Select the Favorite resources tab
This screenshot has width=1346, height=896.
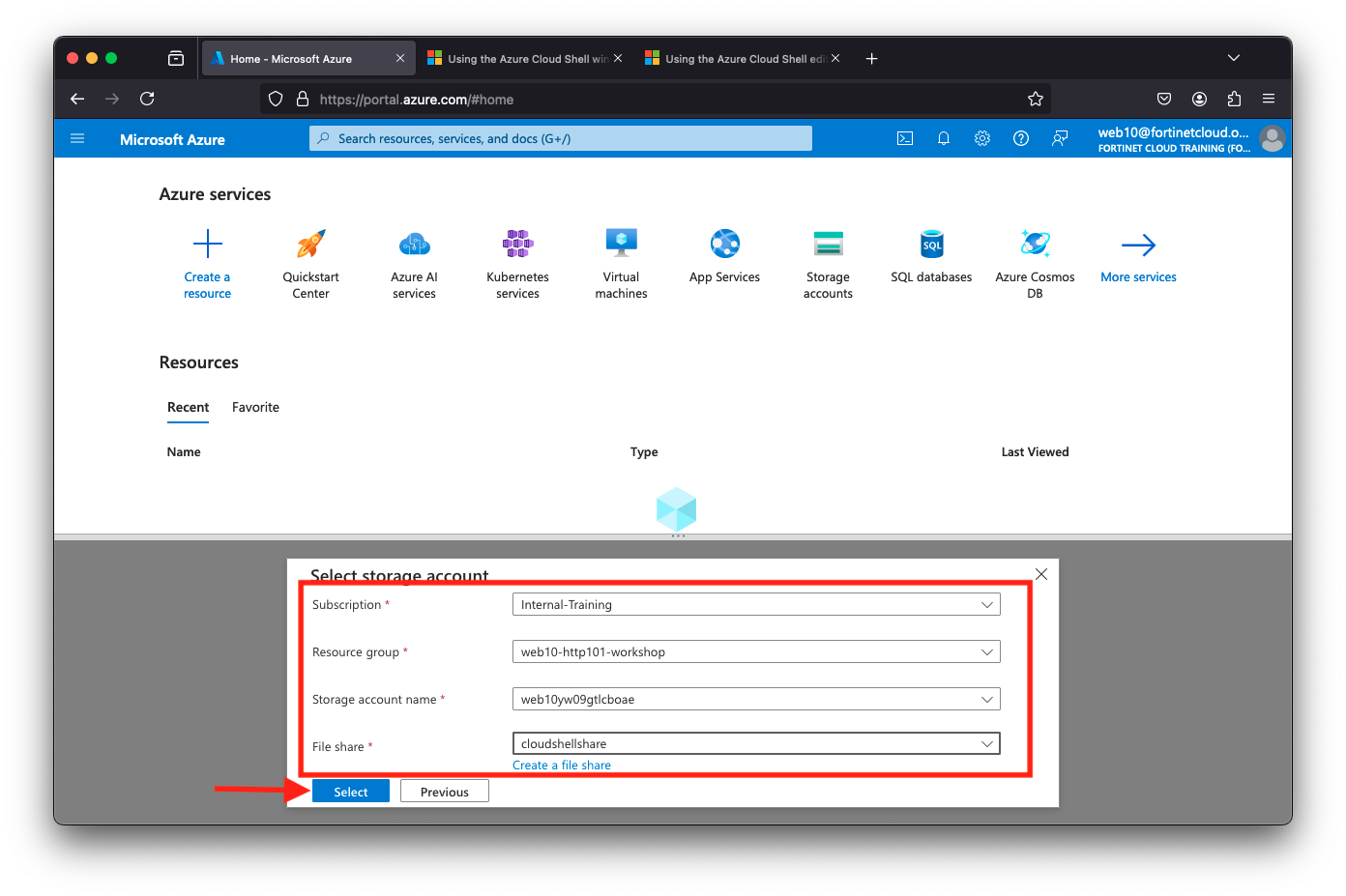(x=255, y=407)
